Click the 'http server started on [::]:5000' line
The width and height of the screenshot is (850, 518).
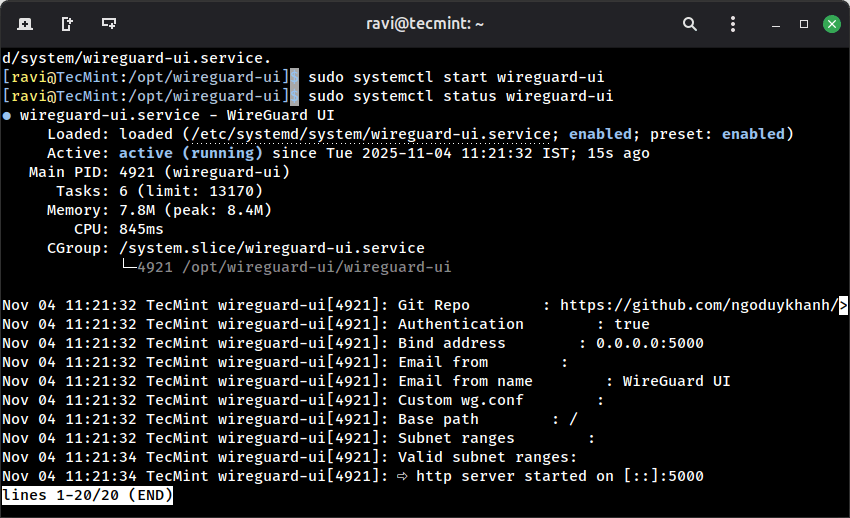tap(559, 476)
